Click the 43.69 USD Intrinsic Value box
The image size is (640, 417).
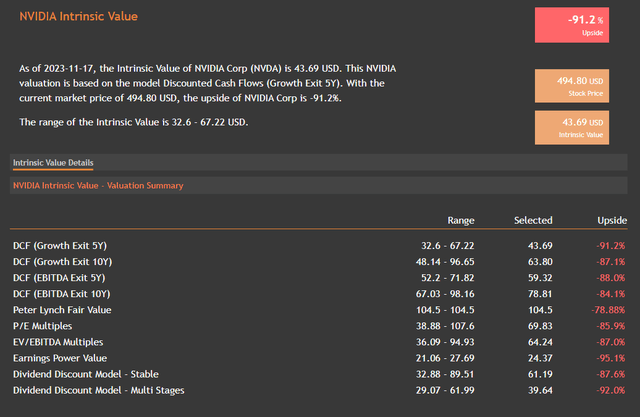point(572,127)
